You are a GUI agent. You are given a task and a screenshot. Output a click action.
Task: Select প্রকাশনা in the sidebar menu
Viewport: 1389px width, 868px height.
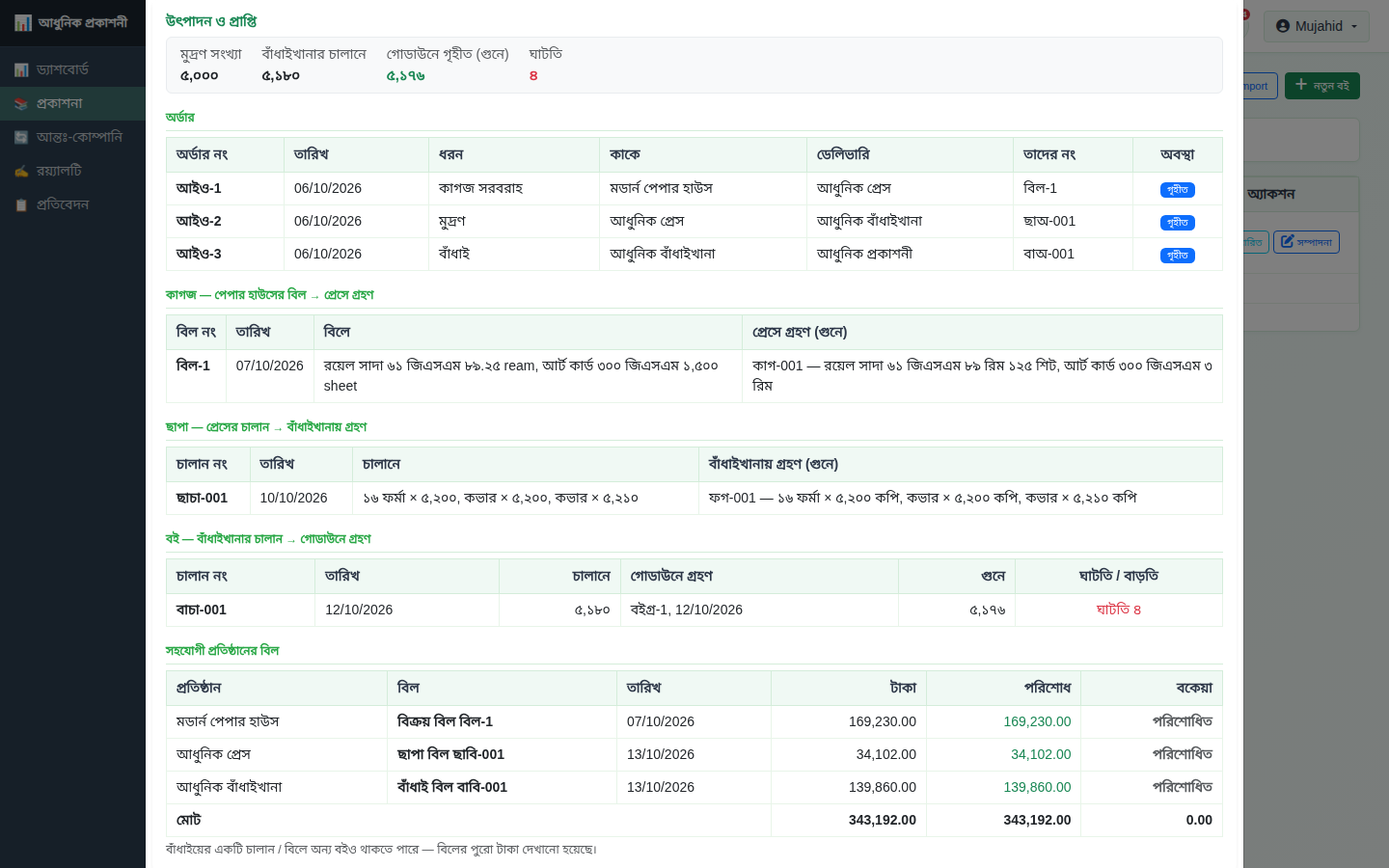coord(72,103)
